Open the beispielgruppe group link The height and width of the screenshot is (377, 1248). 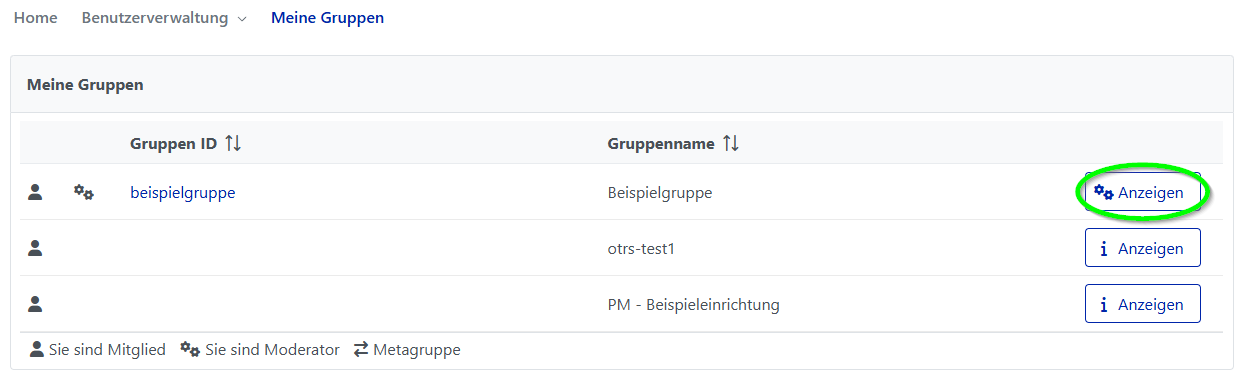point(183,192)
